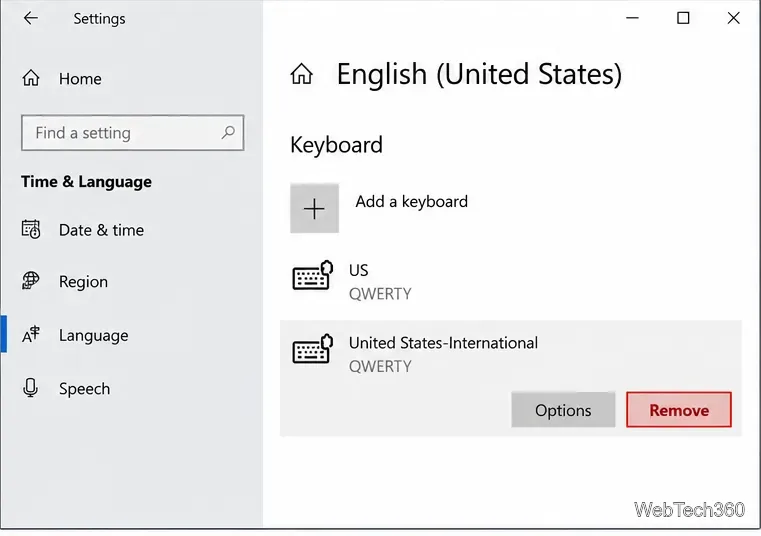Open Speech settings

(x=84, y=389)
